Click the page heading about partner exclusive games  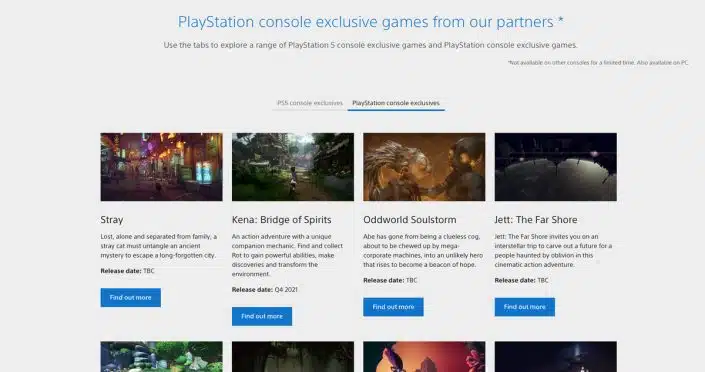coord(370,22)
